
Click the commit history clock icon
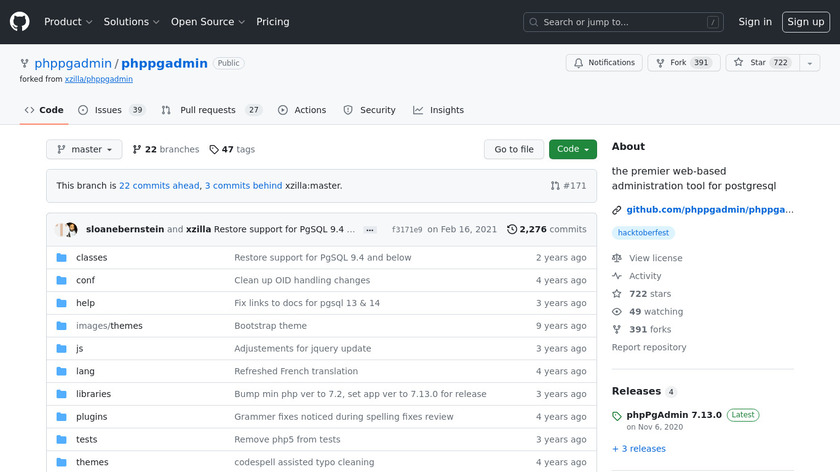point(512,229)
